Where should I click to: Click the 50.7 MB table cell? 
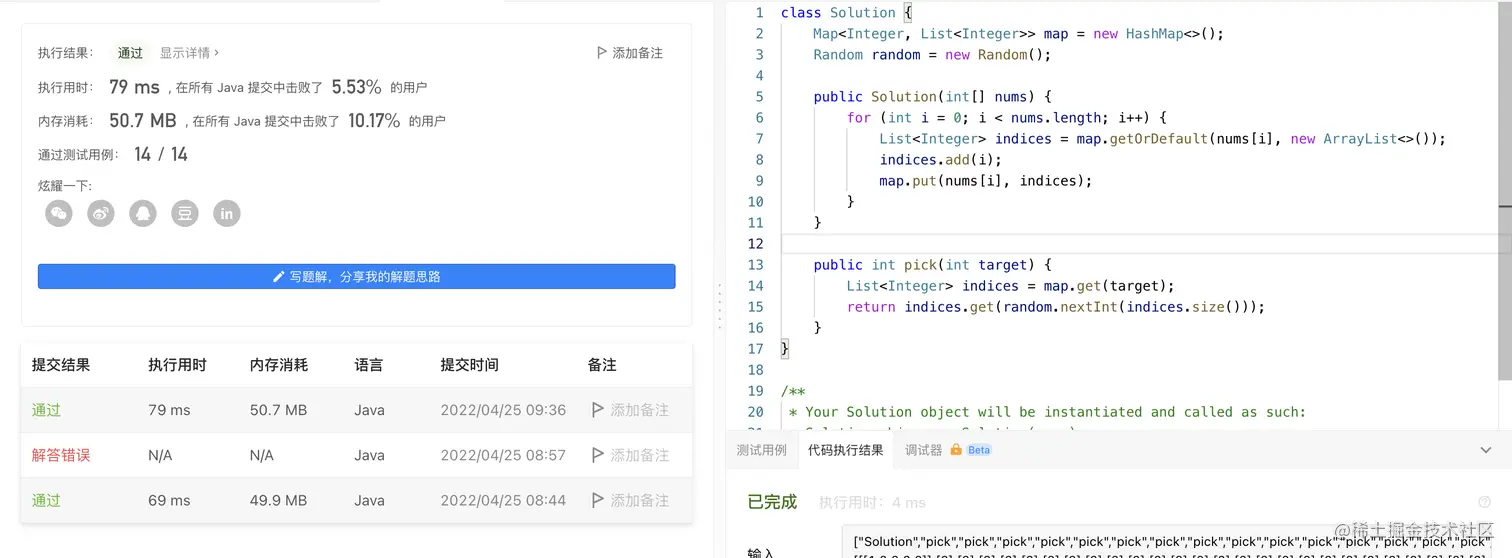[x=278, y=410]
